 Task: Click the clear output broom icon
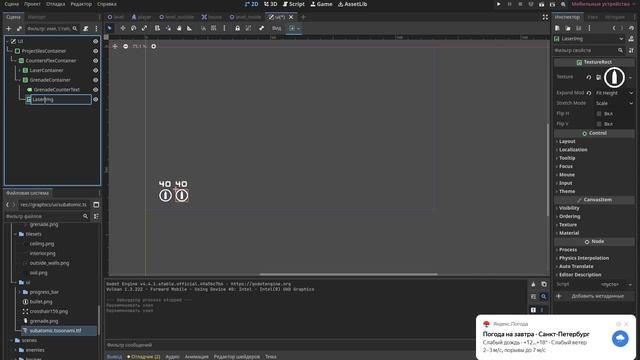(533, 284)
